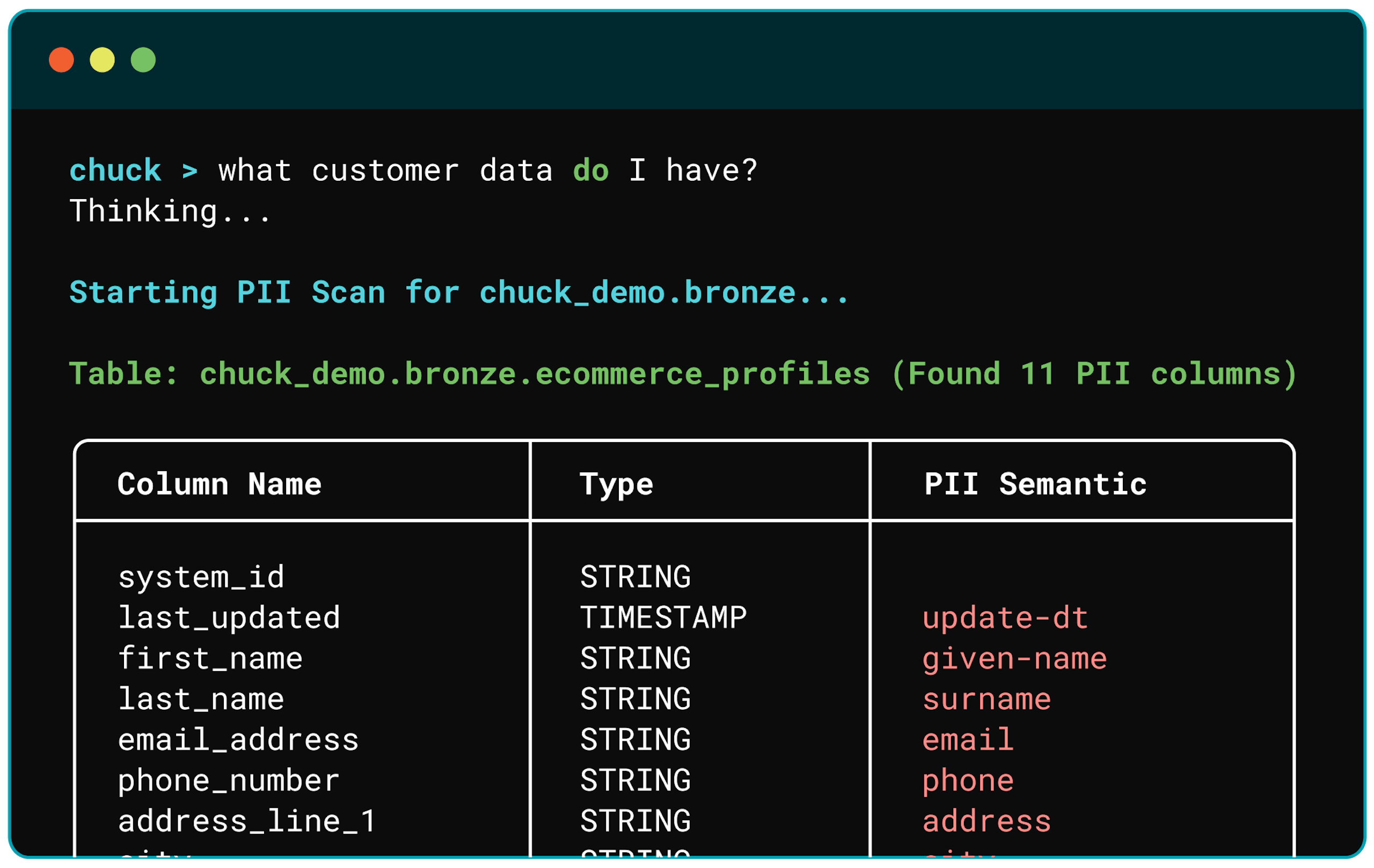1374x868 pixels.
Task: Click the "Column Name" table header
Action: coord(219,484)
